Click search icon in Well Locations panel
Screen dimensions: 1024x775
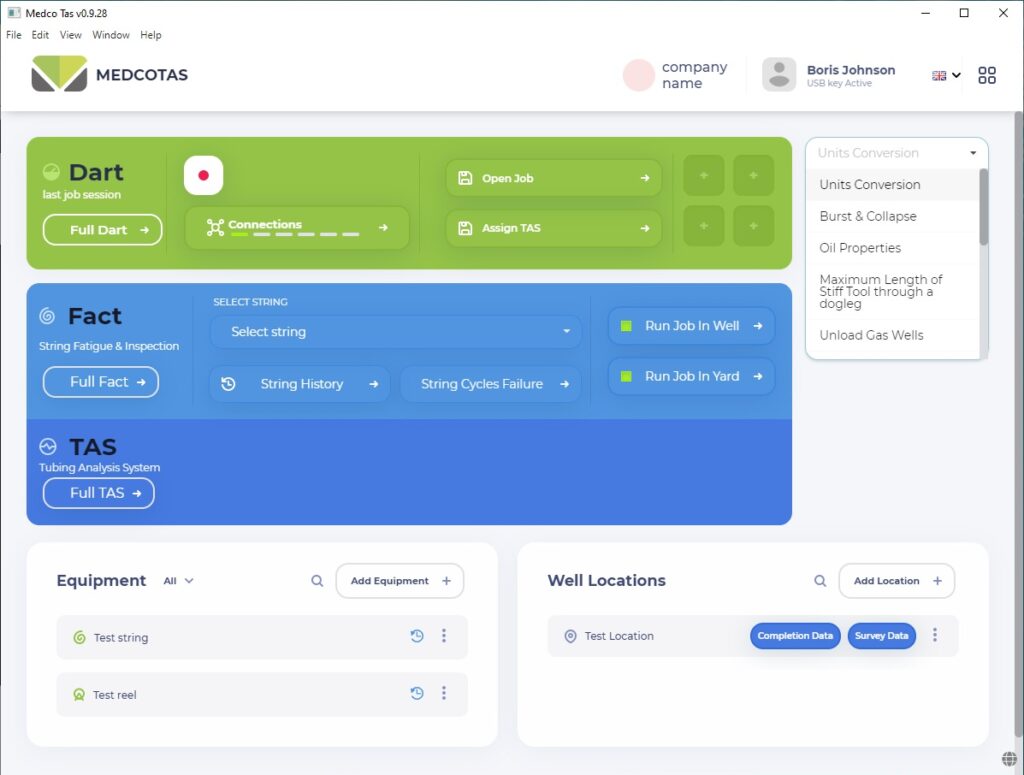pos(820,581)
